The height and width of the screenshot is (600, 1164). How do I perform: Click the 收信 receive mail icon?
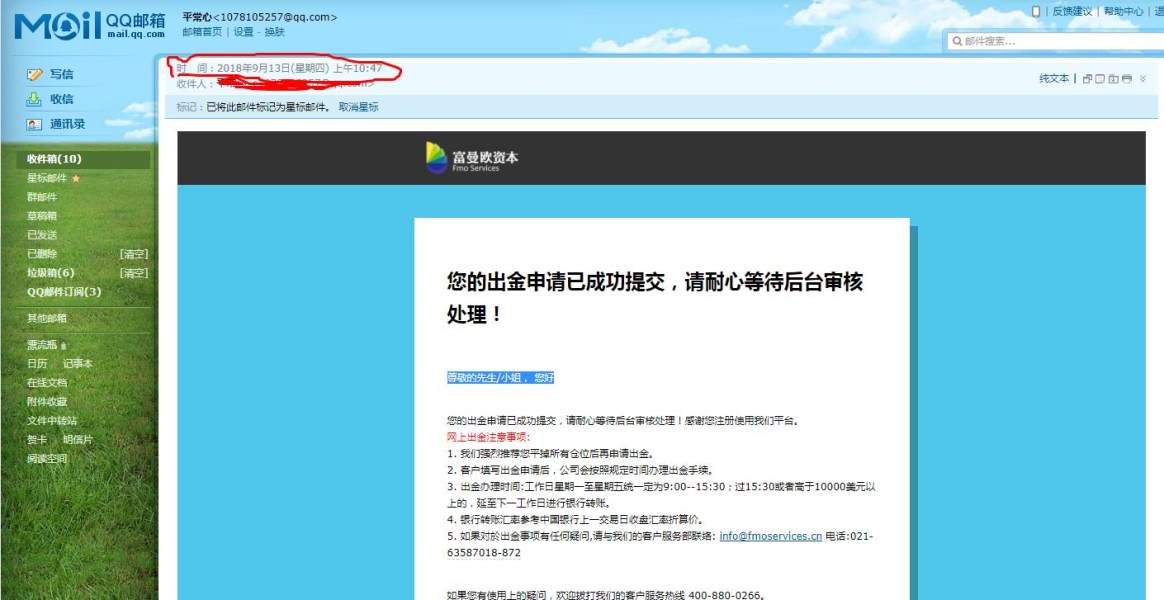coord(35,99)
